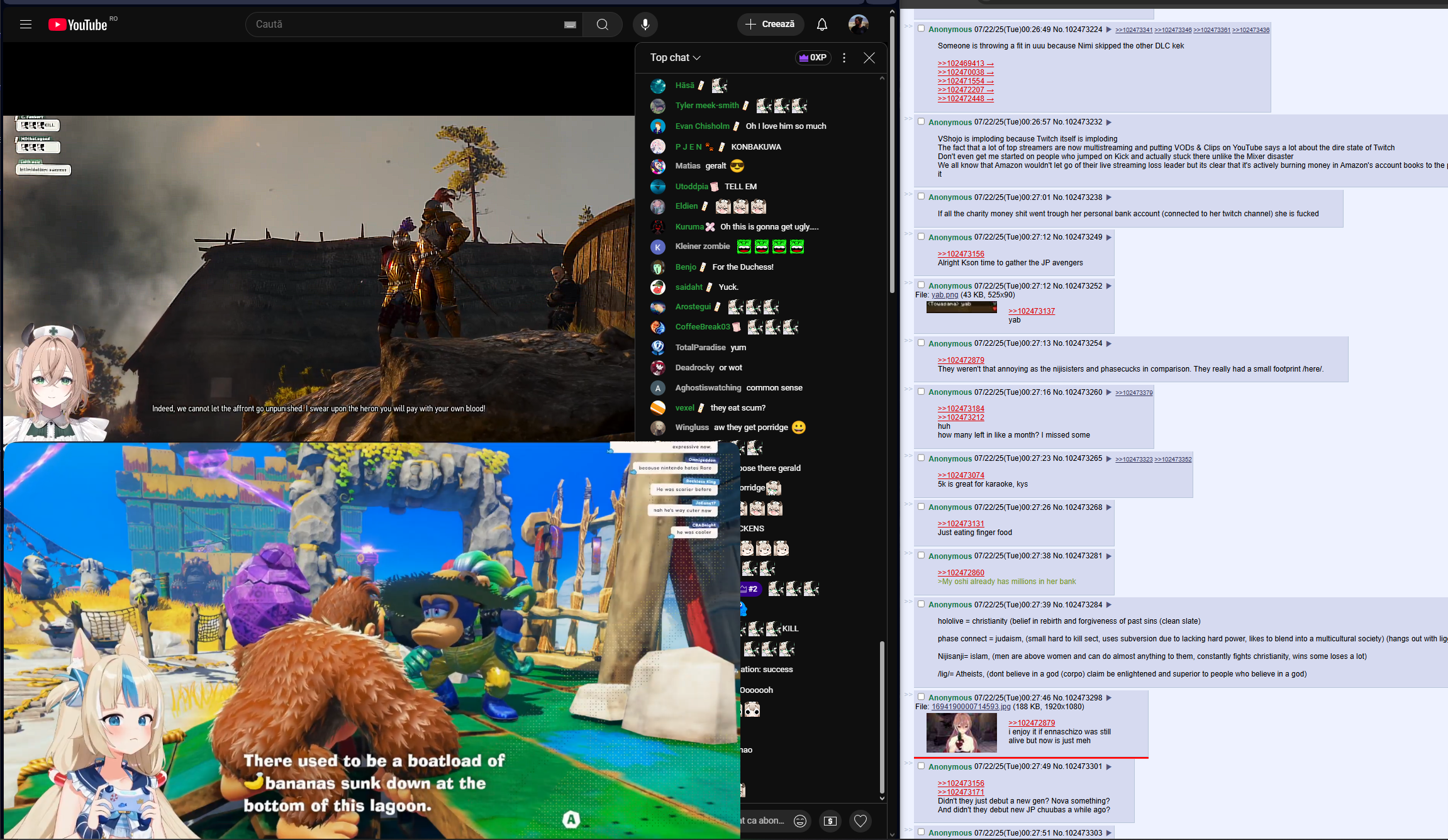Screen dimensions: 1448x840
Task: Open the yab.png file link
Action: coord(945,295)
